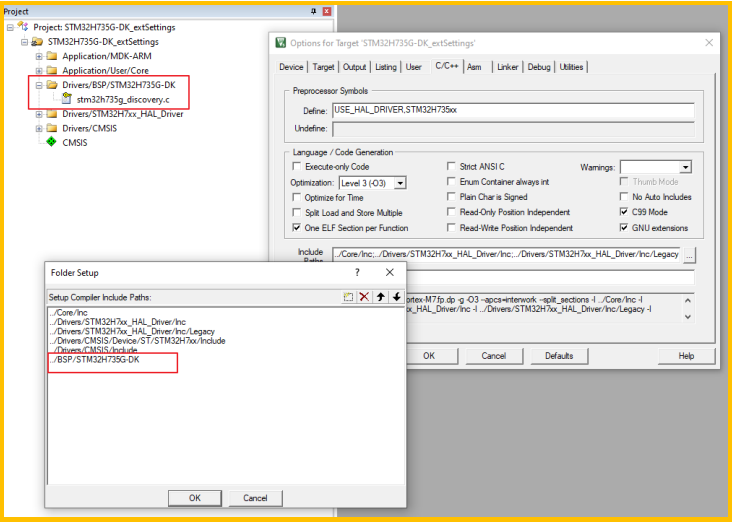Expand the Application/User/Core folder
This screenshot has height=523, width=732.
39,71
